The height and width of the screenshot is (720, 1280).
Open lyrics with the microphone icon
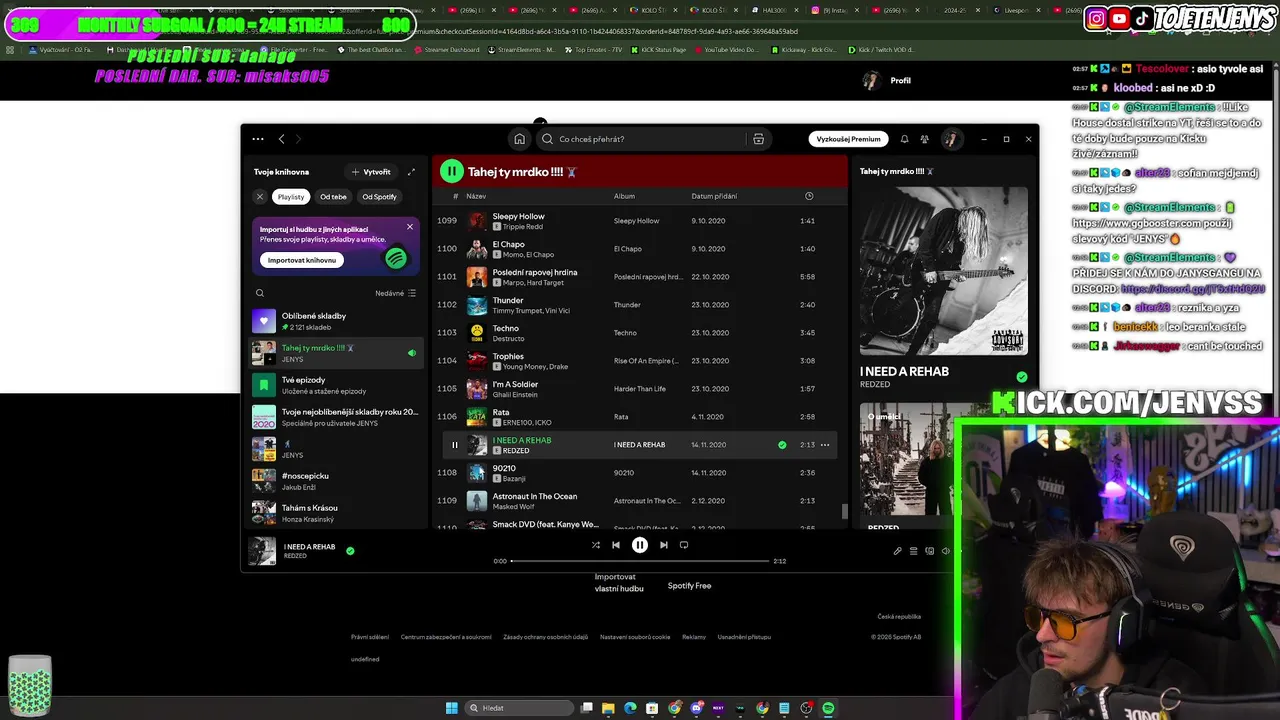[897, 551]
